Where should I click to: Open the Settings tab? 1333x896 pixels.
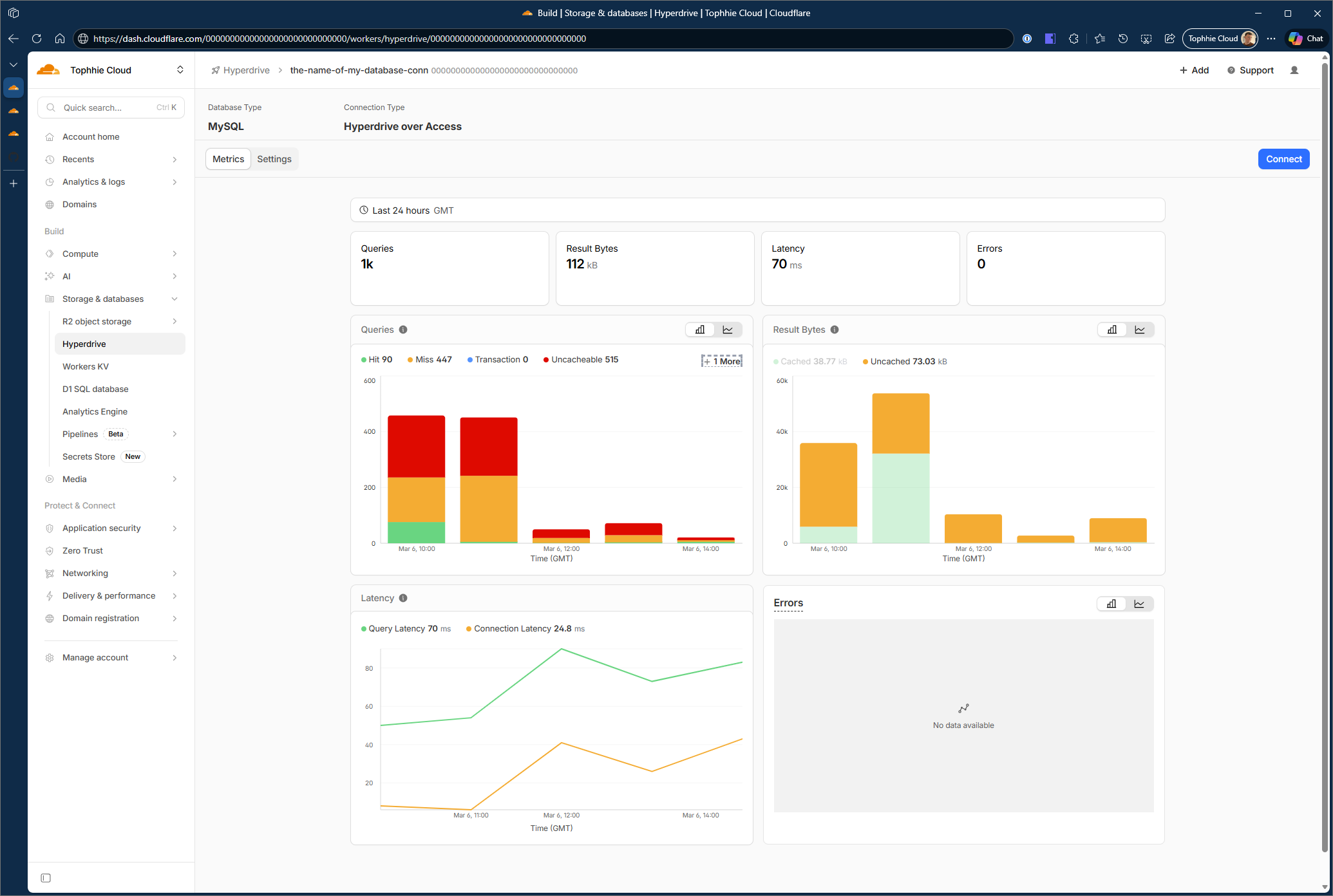pyautogui.click(x=274, y=159)
